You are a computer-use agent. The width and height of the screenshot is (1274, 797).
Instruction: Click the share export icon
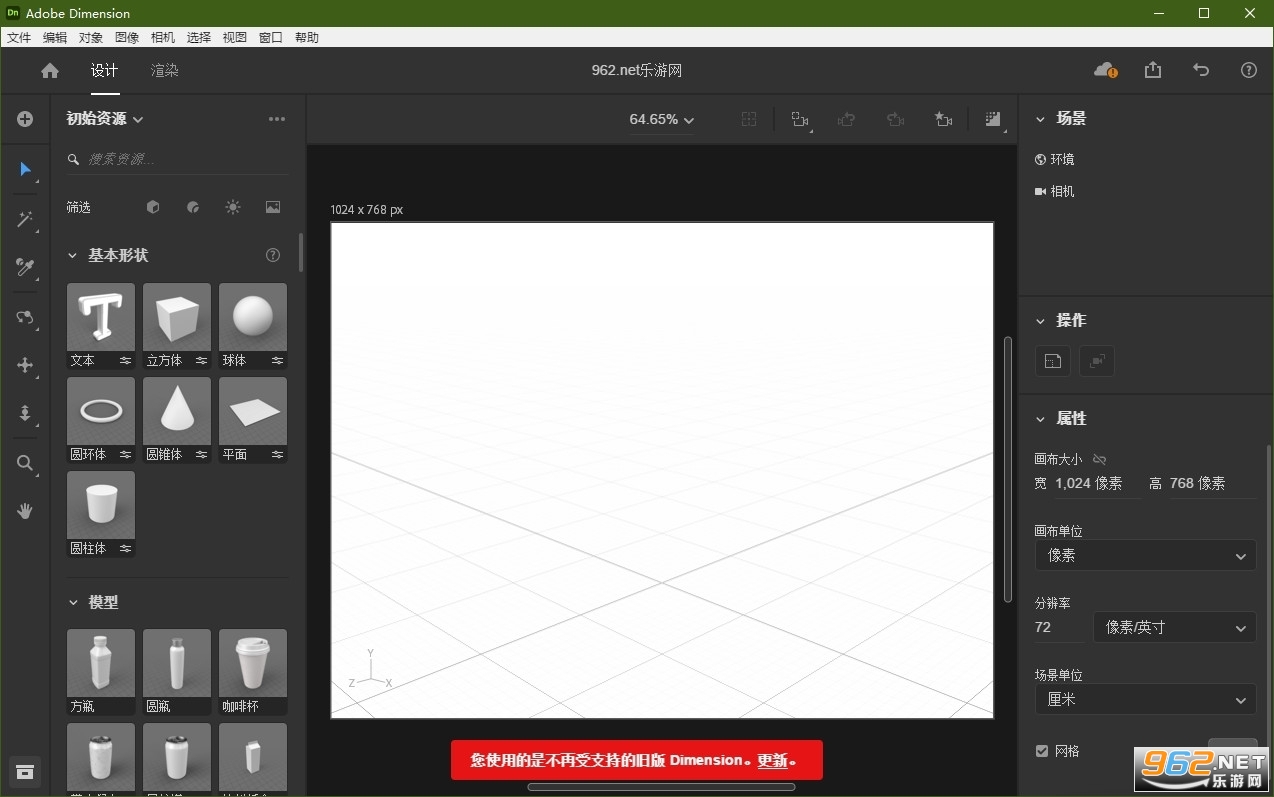[1153, 70]
